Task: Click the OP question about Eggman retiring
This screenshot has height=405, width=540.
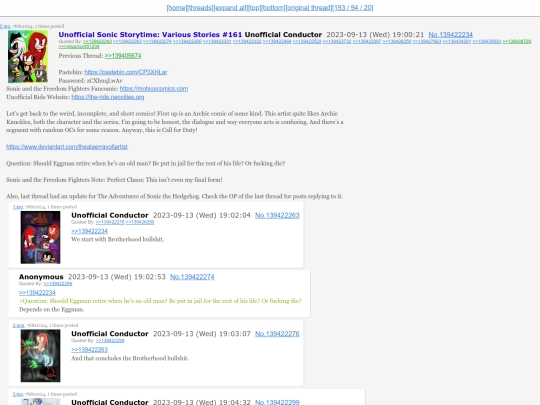Action: coord(145,163)
